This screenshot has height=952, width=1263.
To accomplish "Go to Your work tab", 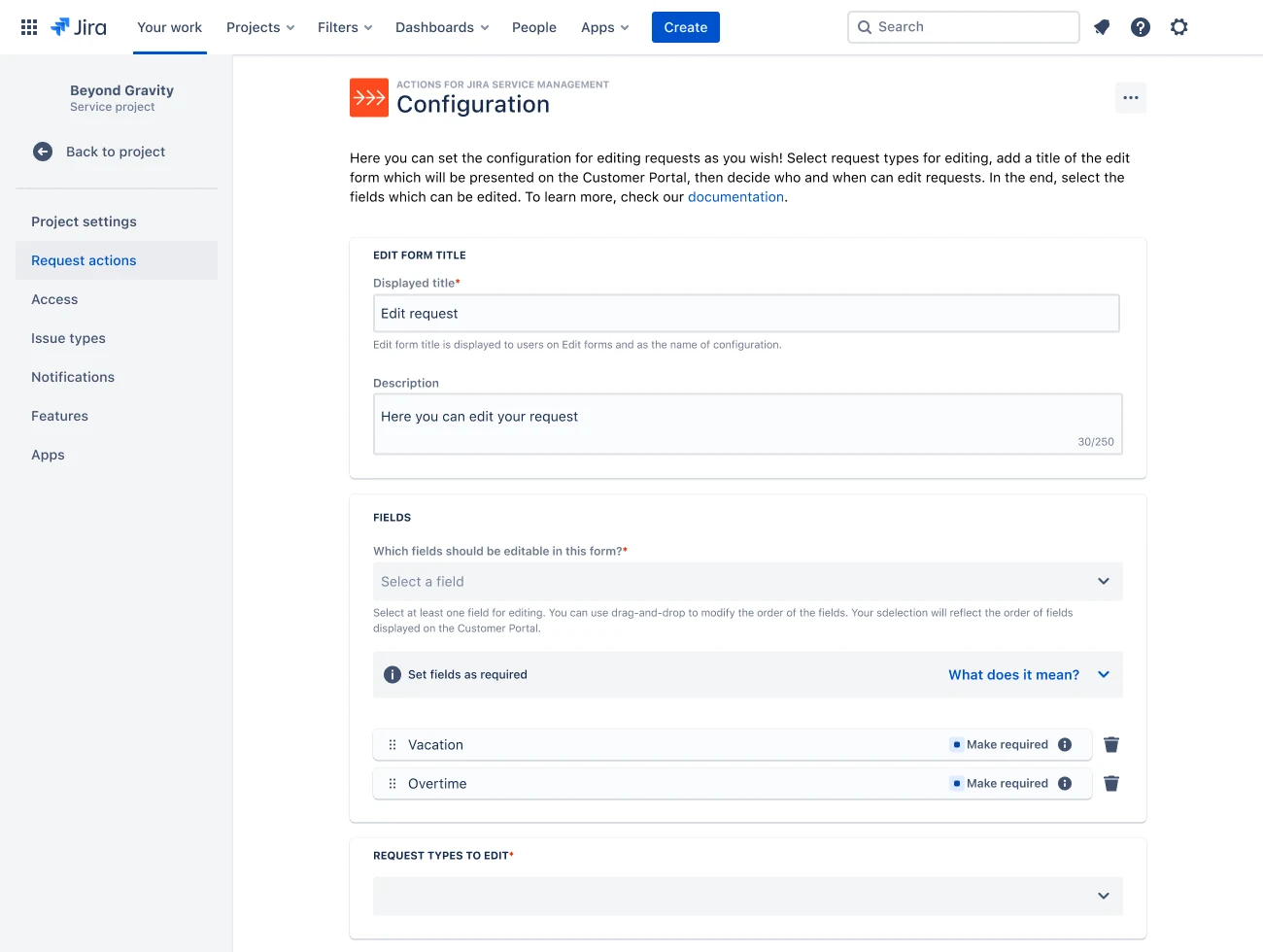I will pos(170,27).
